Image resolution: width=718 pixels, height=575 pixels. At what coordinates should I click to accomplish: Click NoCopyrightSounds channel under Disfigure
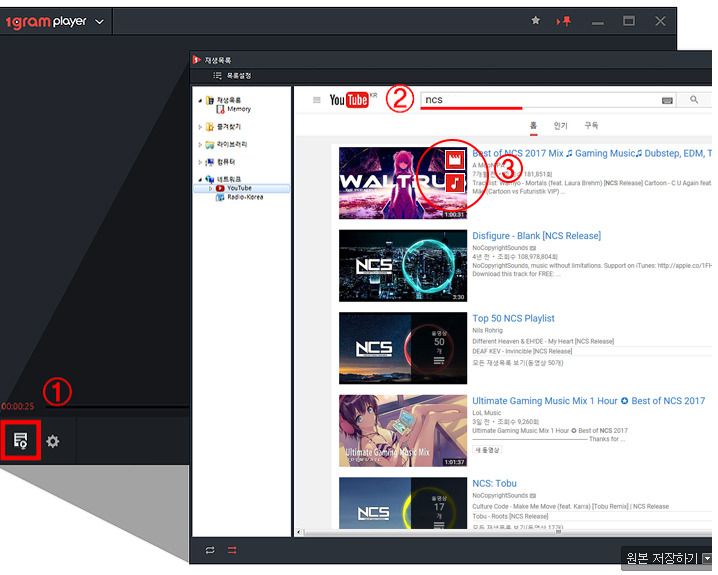(x=500, y=248)
